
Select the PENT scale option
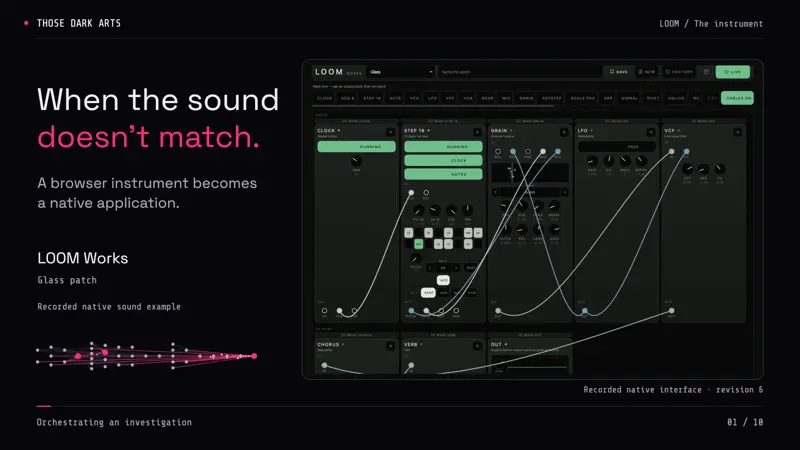[x=428, y=293]
